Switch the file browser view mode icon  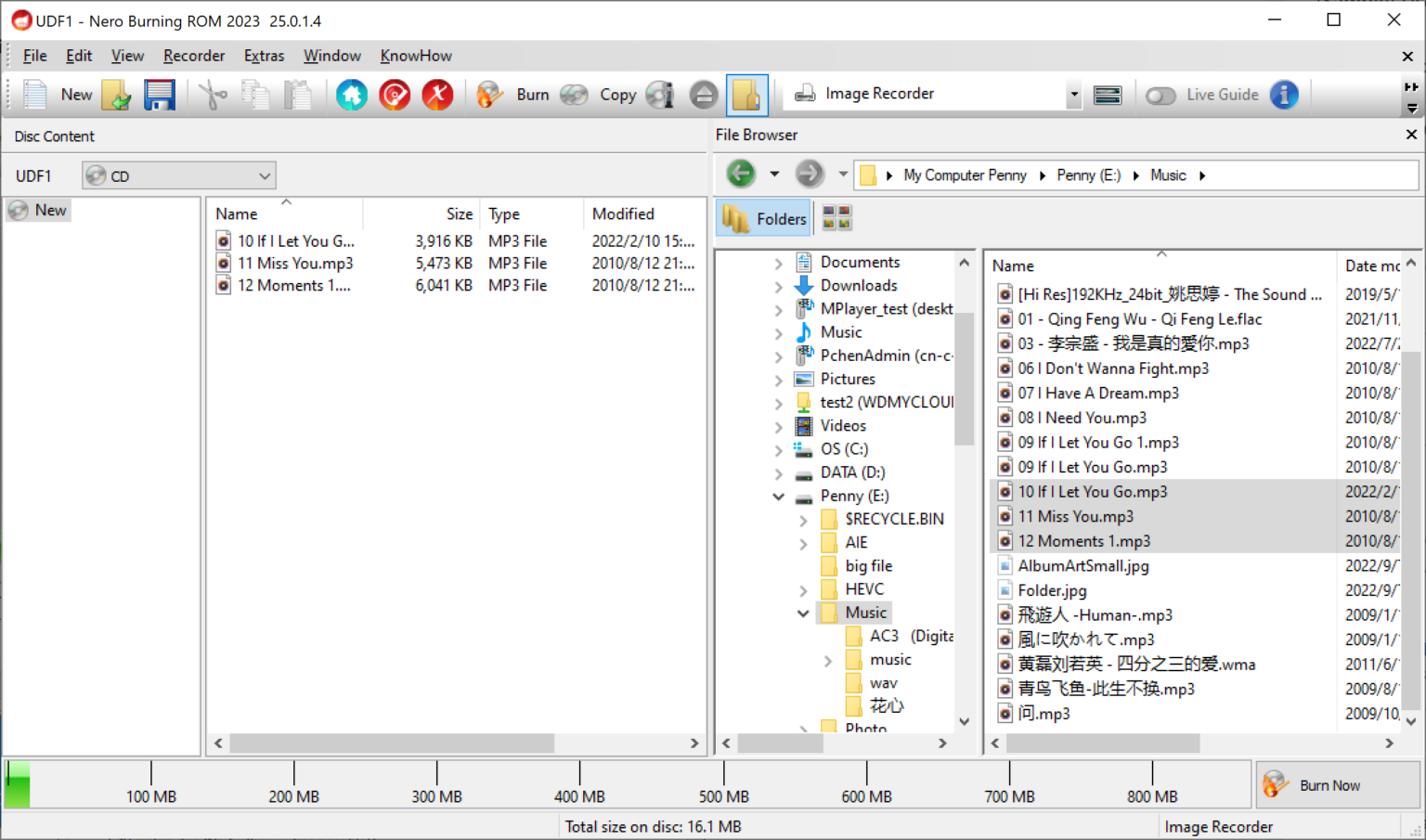point(836,218)
